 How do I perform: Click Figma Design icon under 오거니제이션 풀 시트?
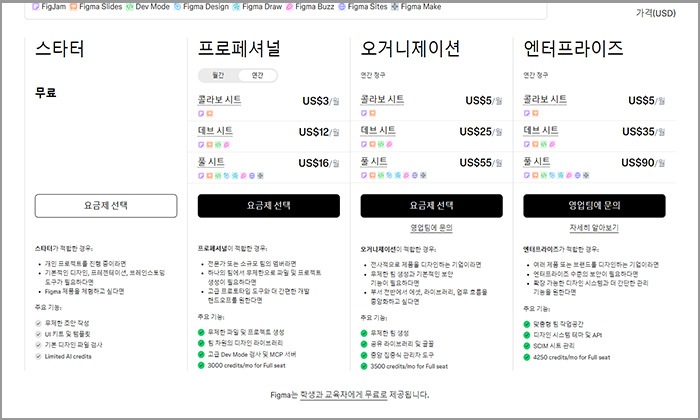coord(390,175)
